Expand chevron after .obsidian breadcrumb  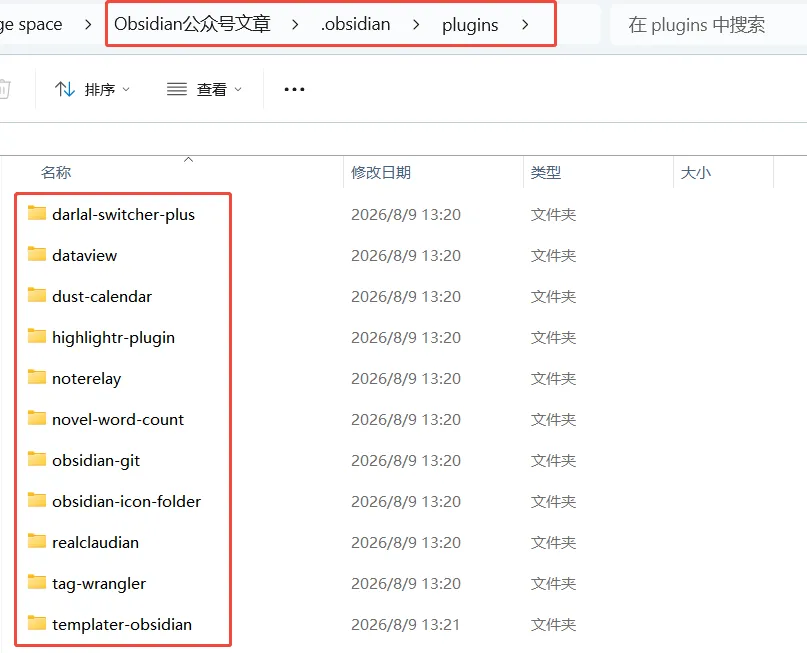[416, 24]
